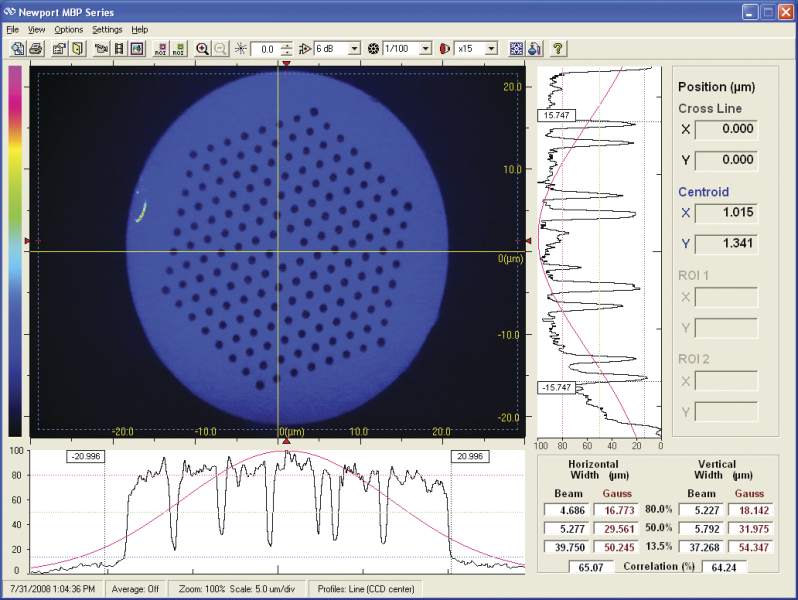798x600 pixels.
Task: Click the 0.0 value spinner arrows
Action: coord(287,48)
